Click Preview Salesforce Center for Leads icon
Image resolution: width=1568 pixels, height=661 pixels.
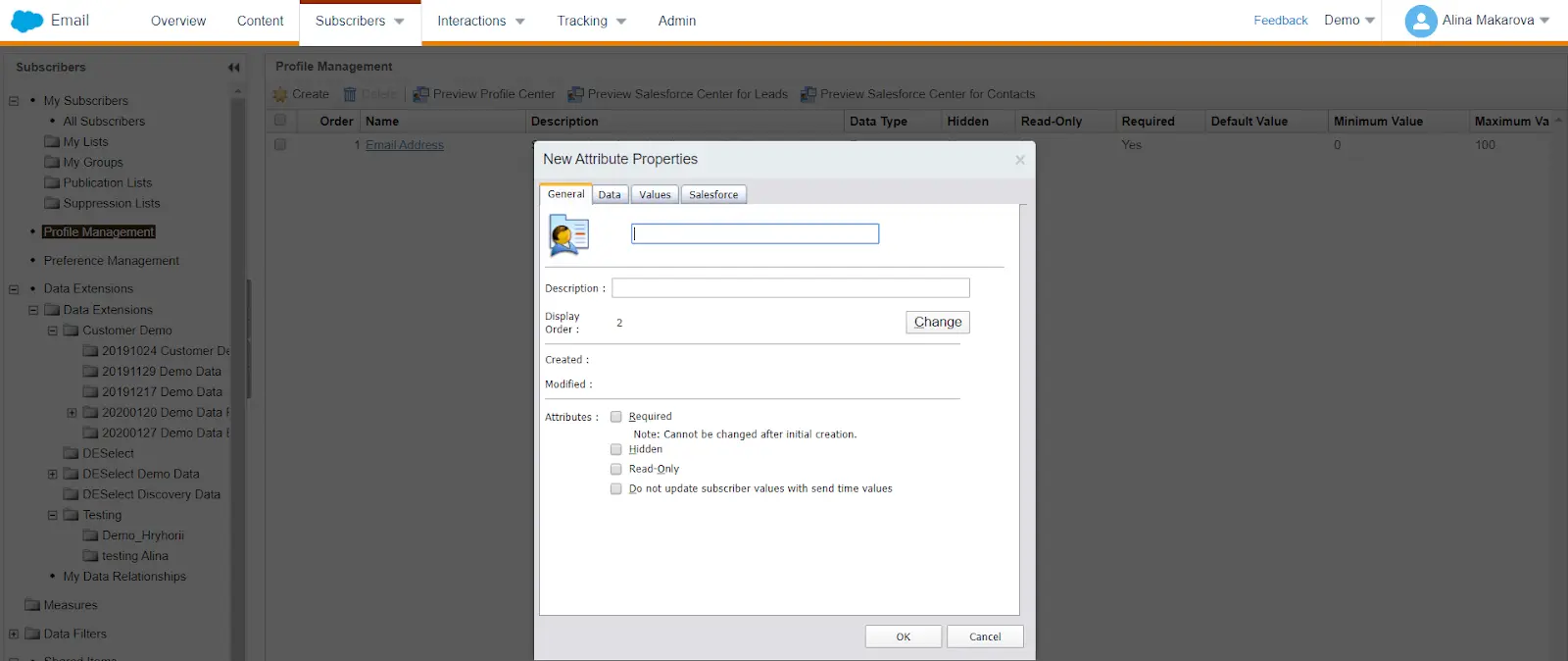point(576,94)
